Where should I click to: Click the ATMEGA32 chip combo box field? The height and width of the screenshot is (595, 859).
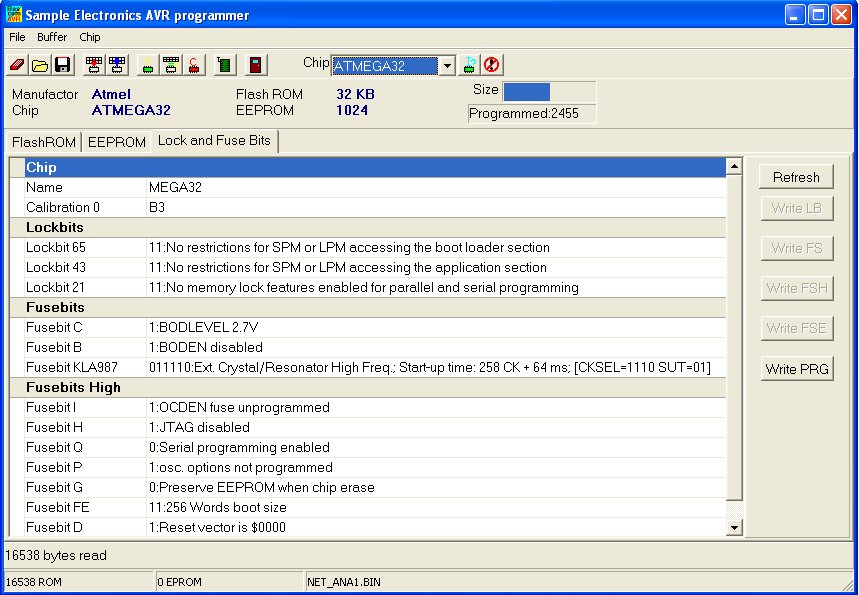tap(385, 65)
